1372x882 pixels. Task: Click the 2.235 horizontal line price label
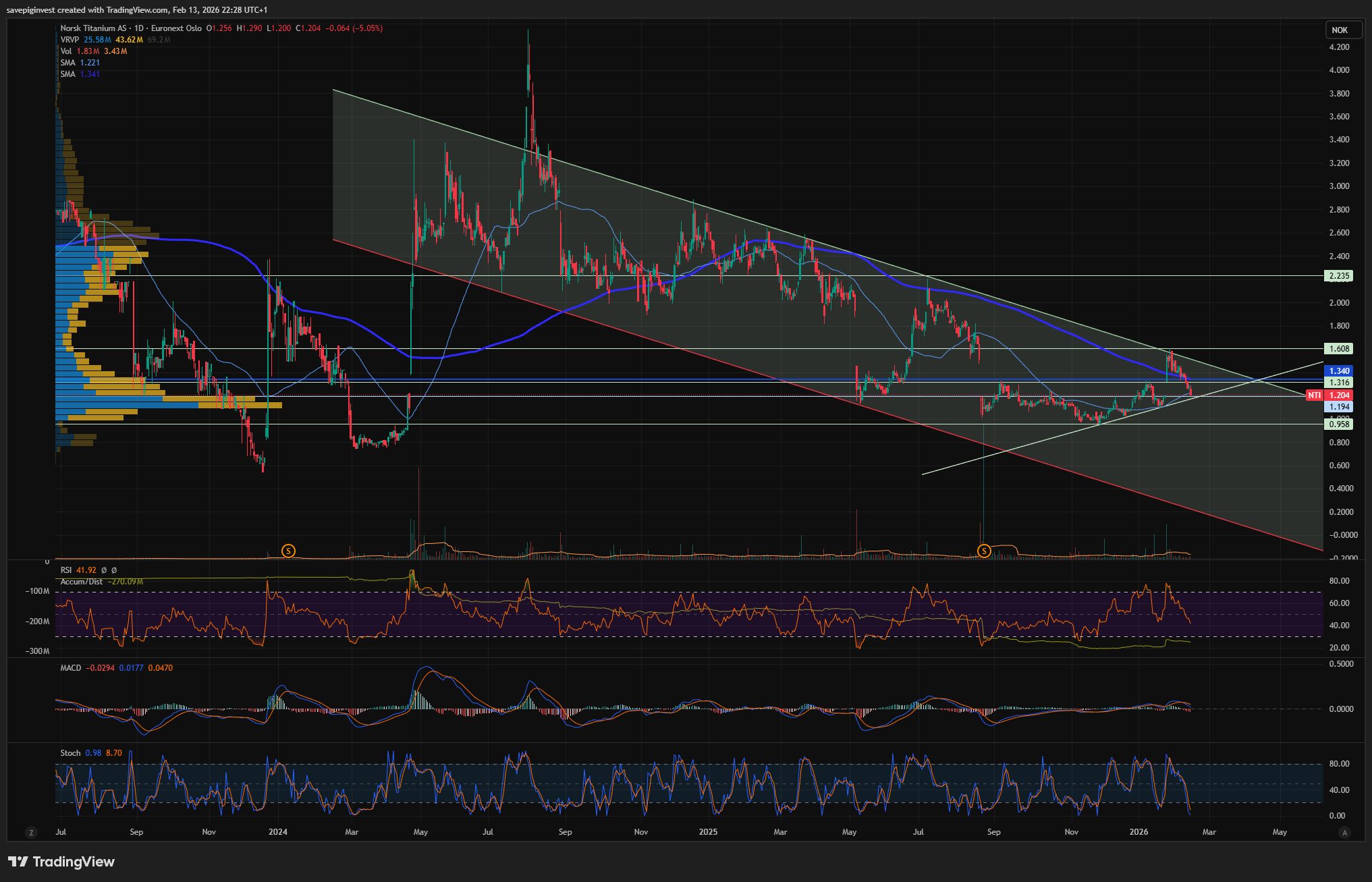tap(1339, 276)
